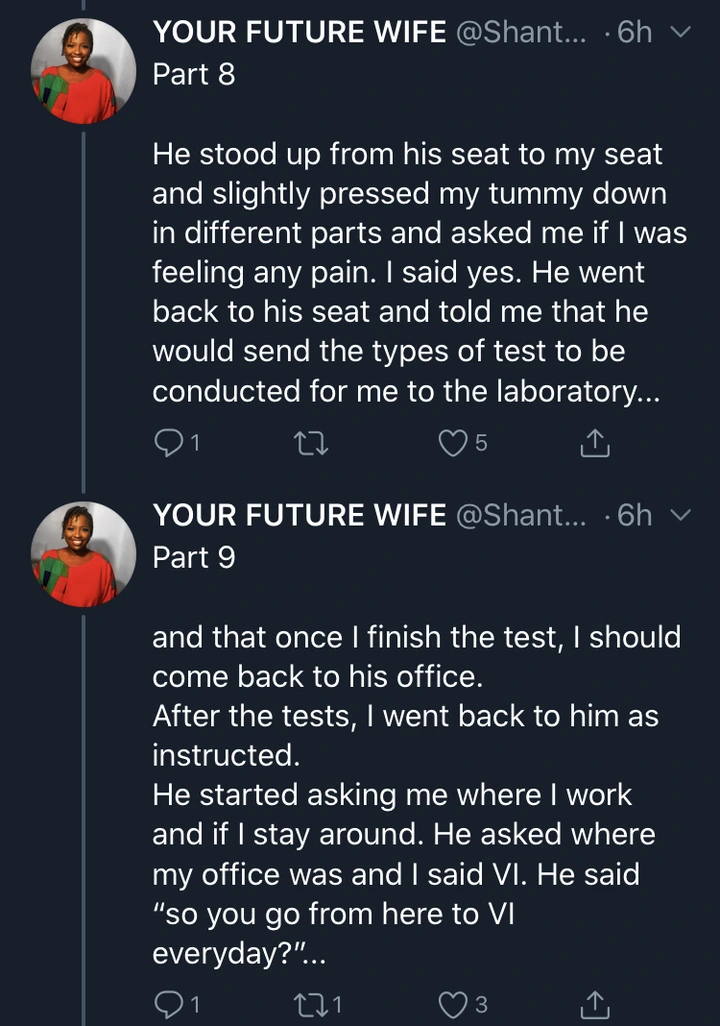The image size is (720, 1026).
Task: Share the Part 8 tweet
Action: (x=595, y=441)
